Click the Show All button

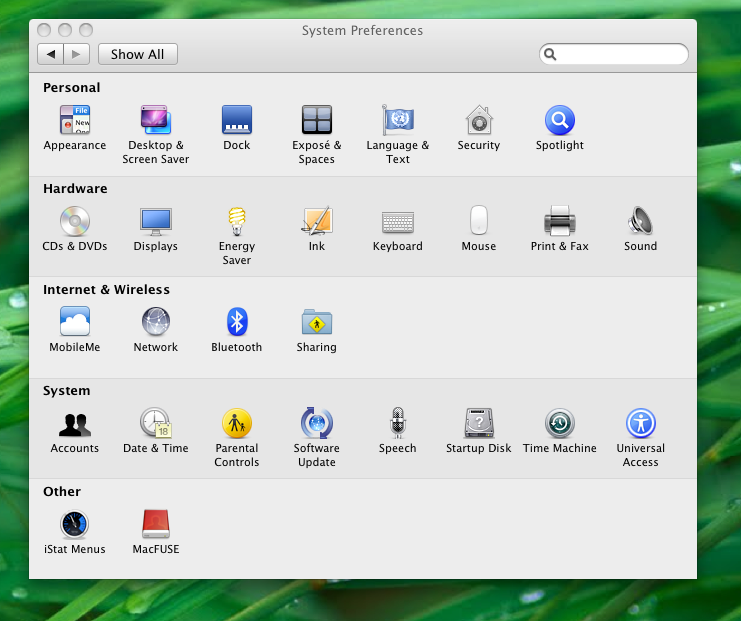pyautogui.click(x=138, y=54)
